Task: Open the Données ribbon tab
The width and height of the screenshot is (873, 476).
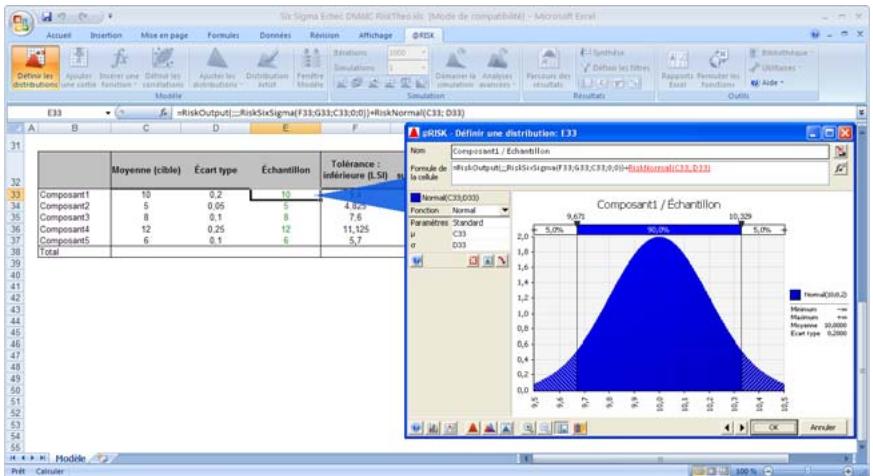Action: pos(276,36)
